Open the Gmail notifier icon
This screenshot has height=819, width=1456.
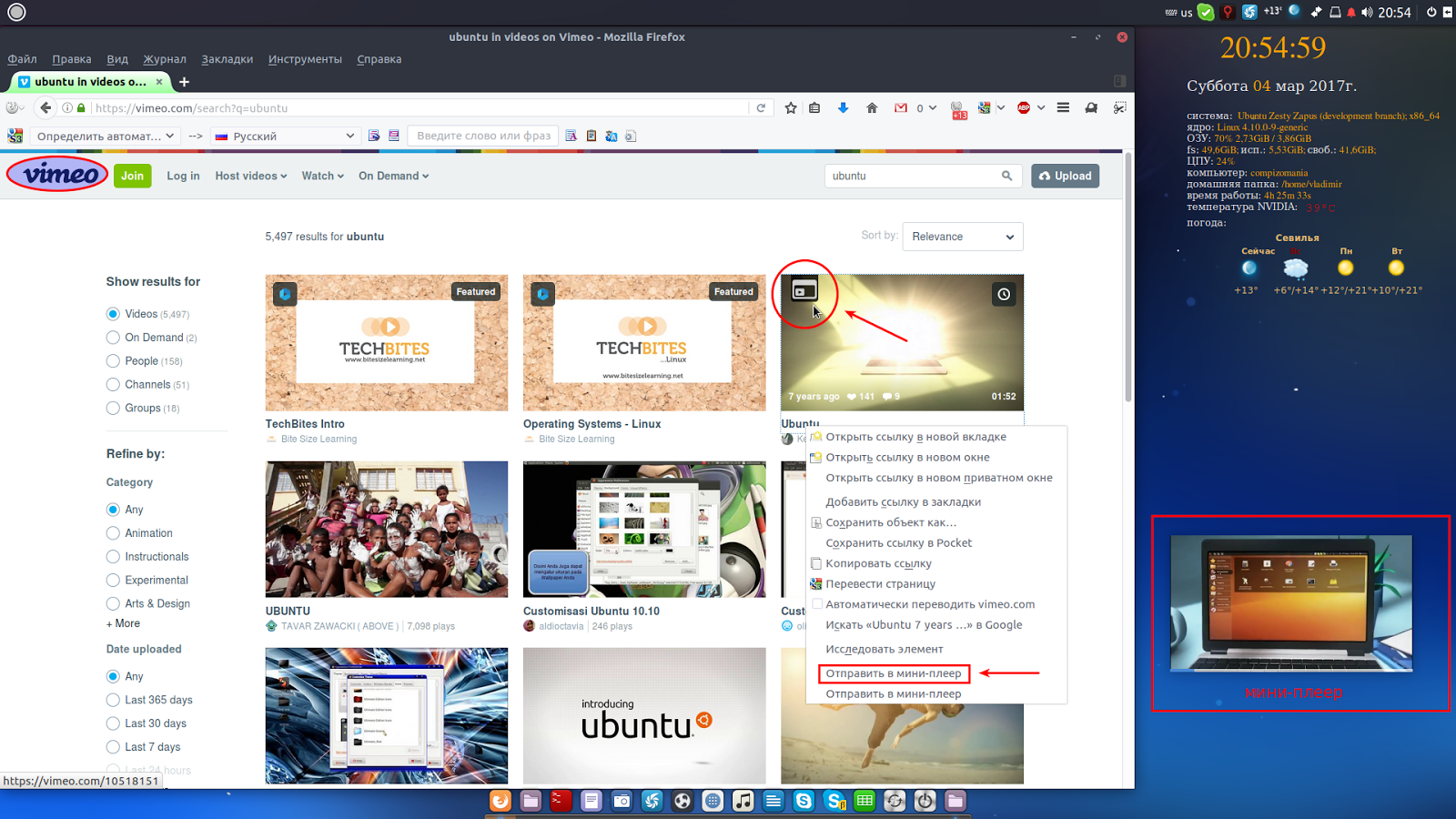pos(901,107)
